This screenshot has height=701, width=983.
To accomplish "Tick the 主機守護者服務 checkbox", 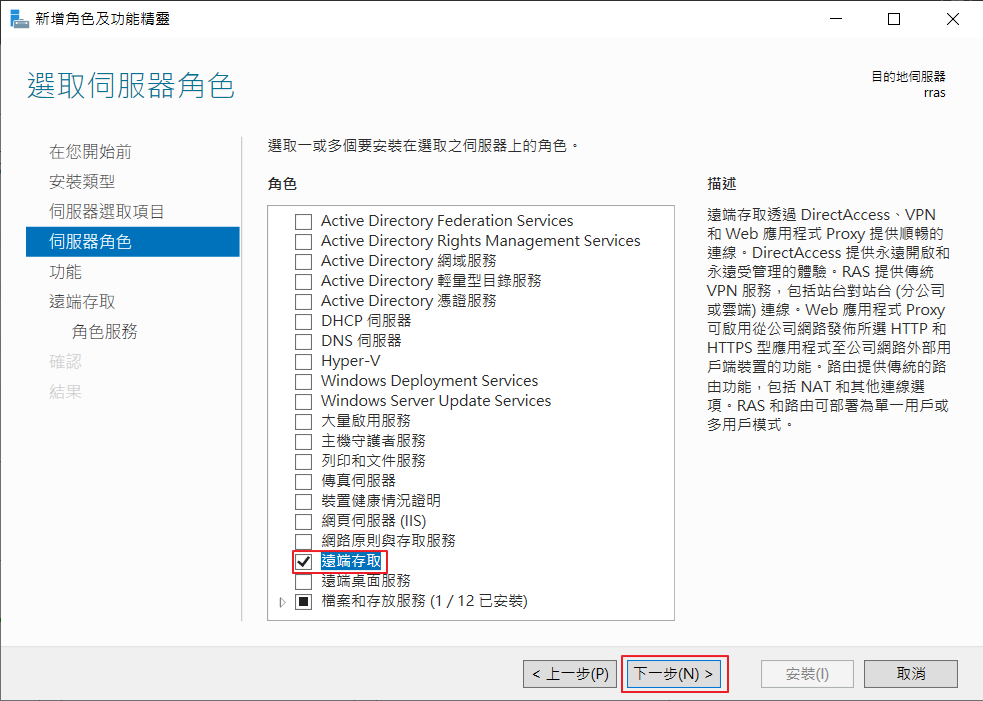I will (303, 441).
